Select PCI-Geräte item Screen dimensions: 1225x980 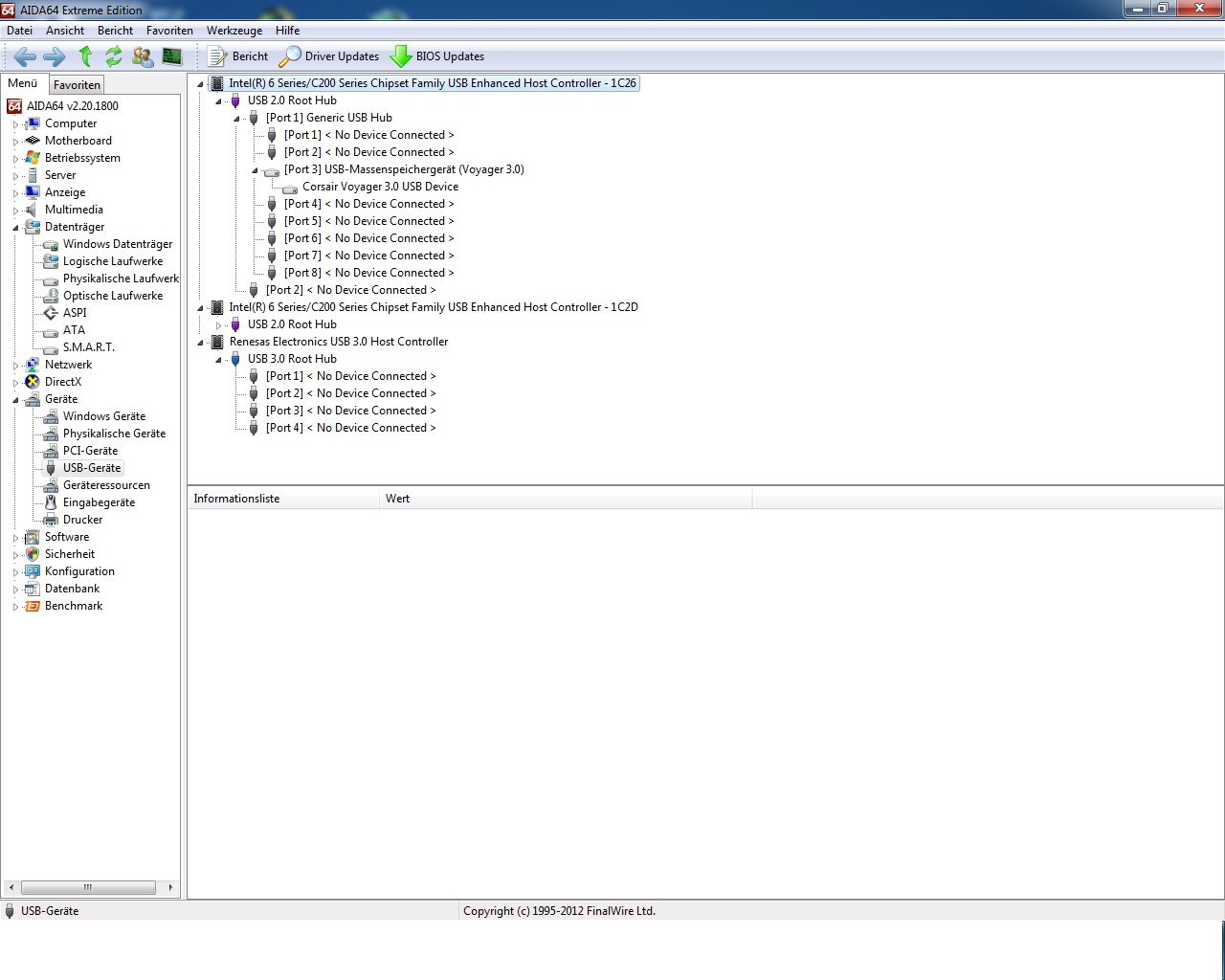[x=91, y=451]
